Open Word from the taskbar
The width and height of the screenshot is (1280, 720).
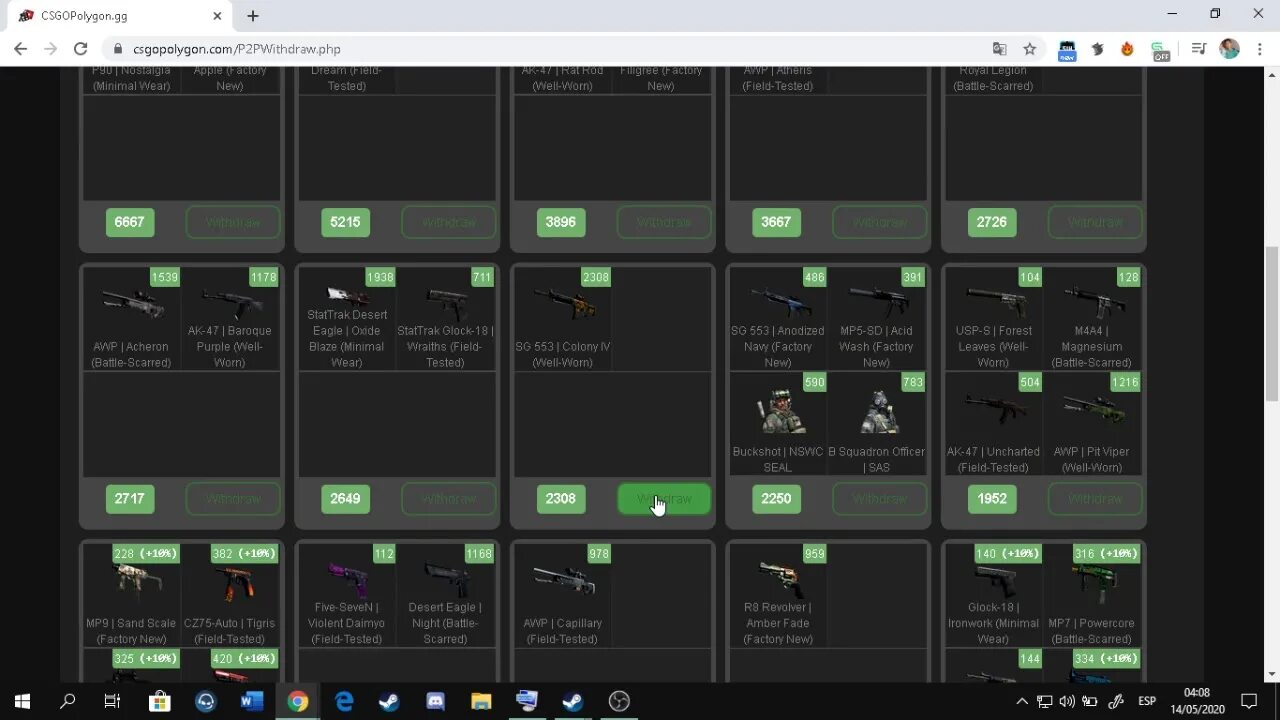click(x=252, y=701)
